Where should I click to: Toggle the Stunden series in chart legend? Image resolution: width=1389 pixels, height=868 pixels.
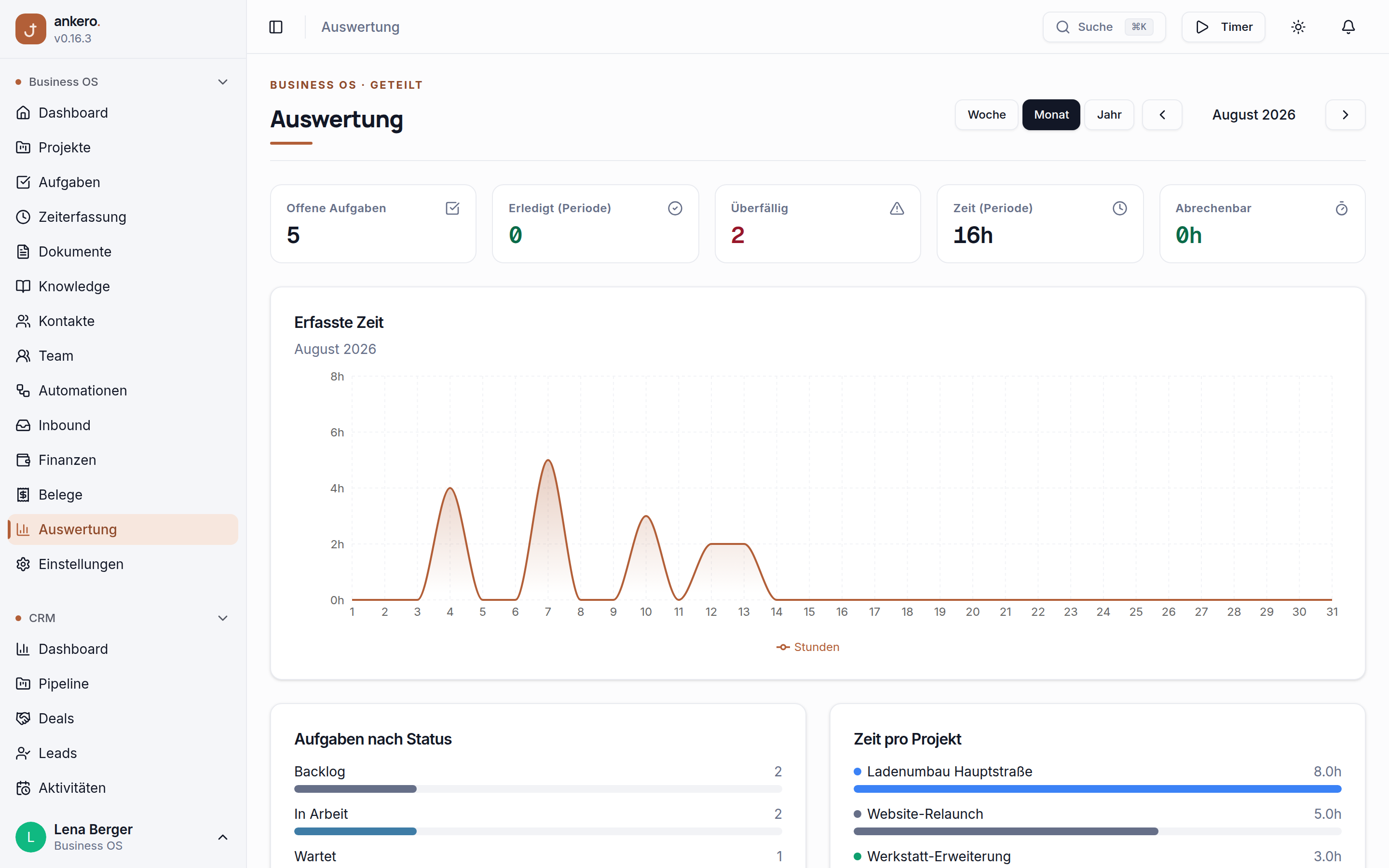pyautogui.click(x=807, y=647)
